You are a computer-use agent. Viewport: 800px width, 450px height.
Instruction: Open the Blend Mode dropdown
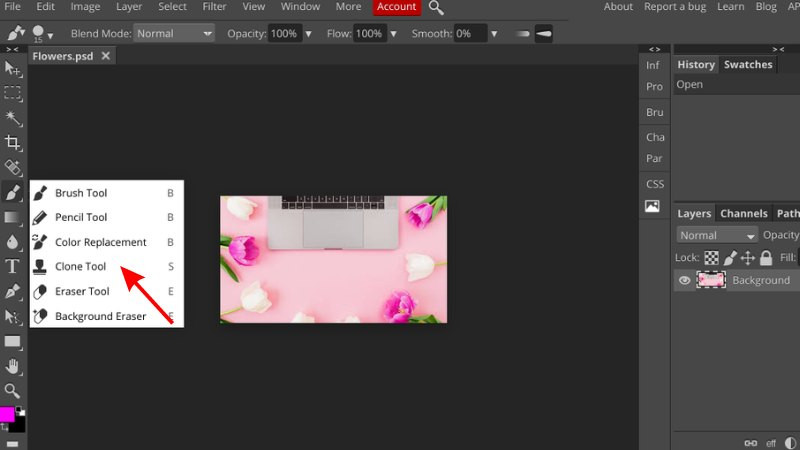[x=174, y=33]
